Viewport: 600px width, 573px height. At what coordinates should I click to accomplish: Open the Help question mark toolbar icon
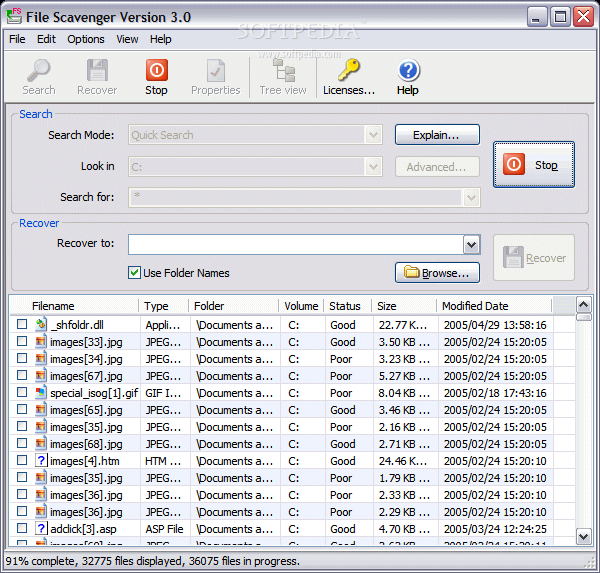pos(408,70)
